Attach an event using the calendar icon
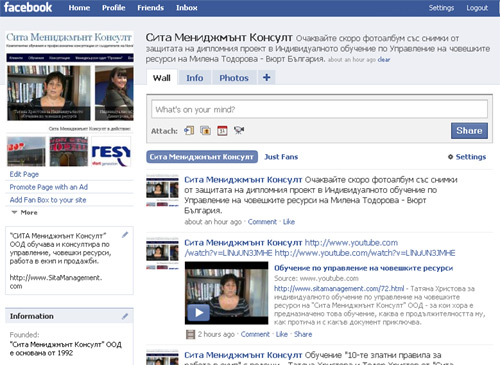Image resolution: width=500 pixels, height=365 pixels. [222, 131]
